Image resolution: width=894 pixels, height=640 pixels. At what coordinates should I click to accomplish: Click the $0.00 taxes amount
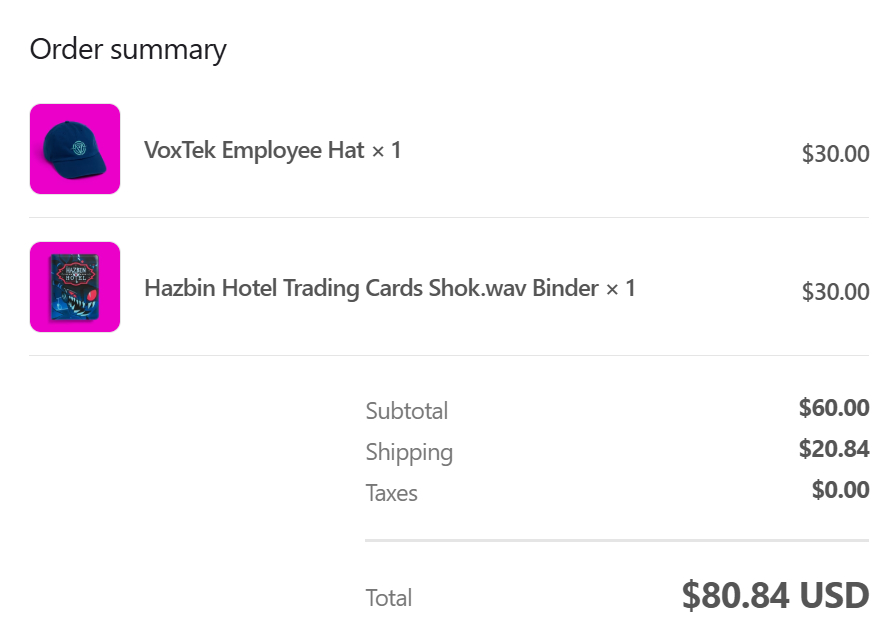tap(840, 490)
